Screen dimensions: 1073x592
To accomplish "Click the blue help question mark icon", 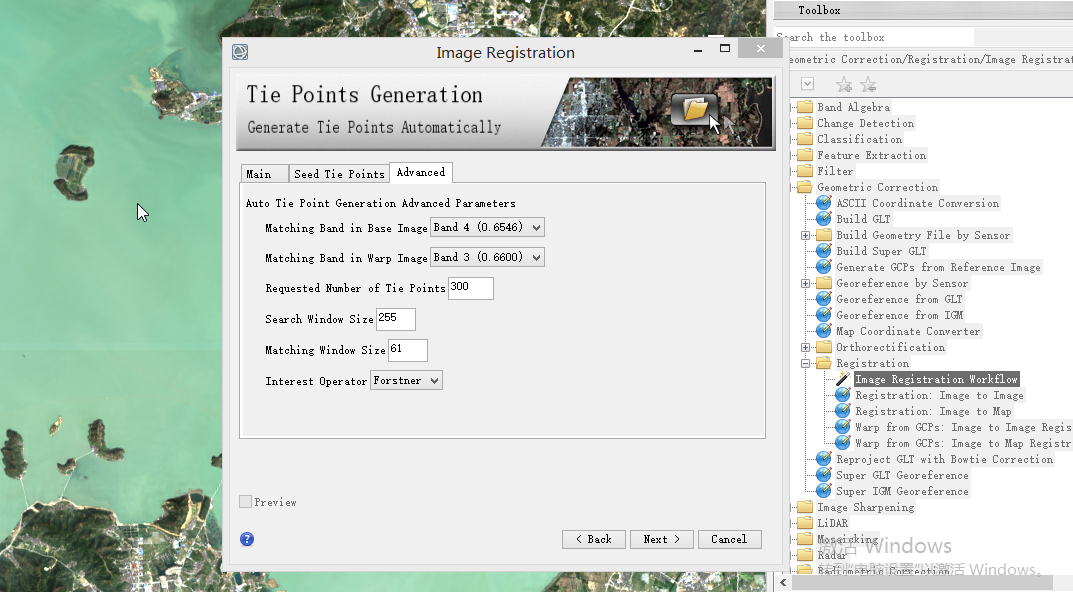I will click(x=247, y=539).
